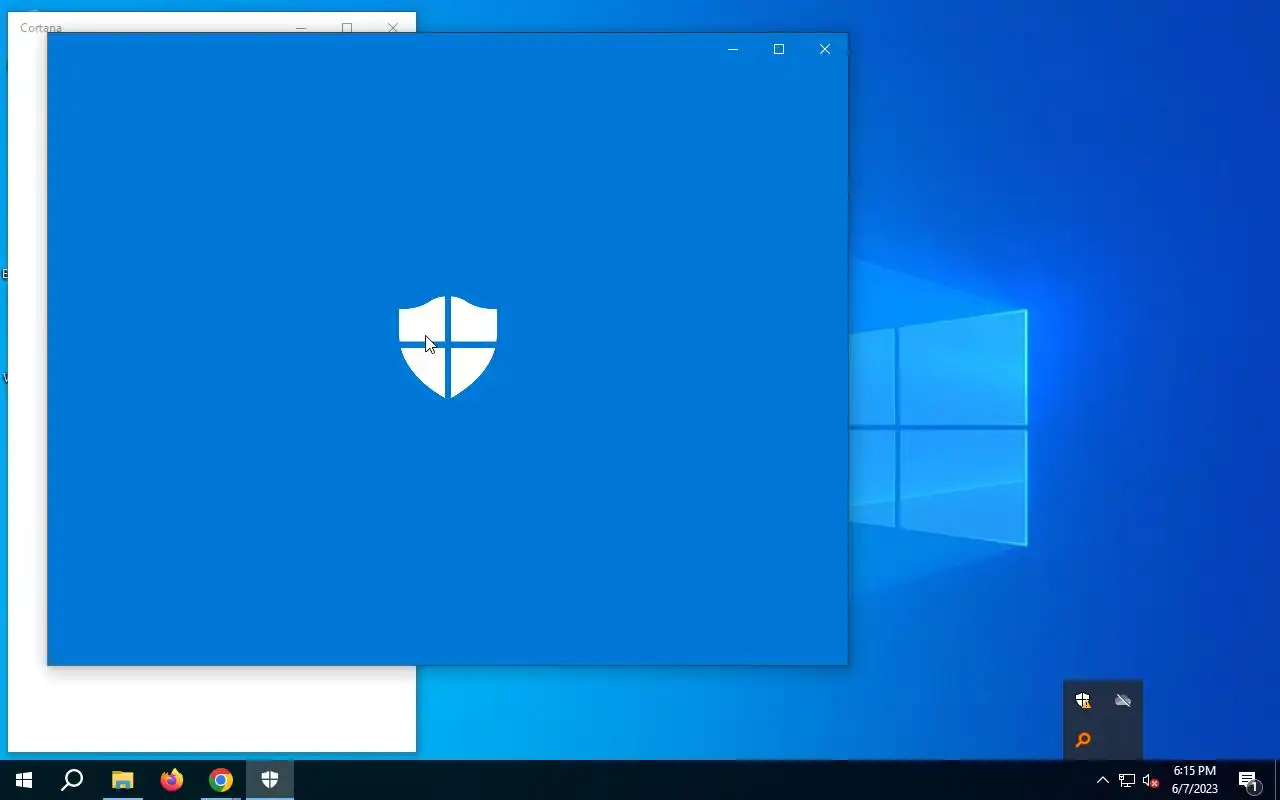
Task: Open the muted volume tray icon
Action: coord(1151,780)
